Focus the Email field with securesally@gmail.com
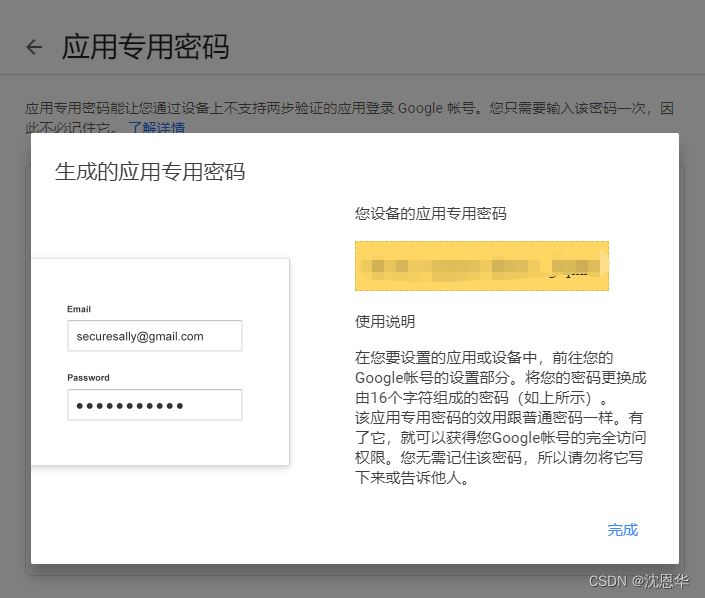This screenshot has height=598, width=705. pyautogui.click(x=155, y=336)
